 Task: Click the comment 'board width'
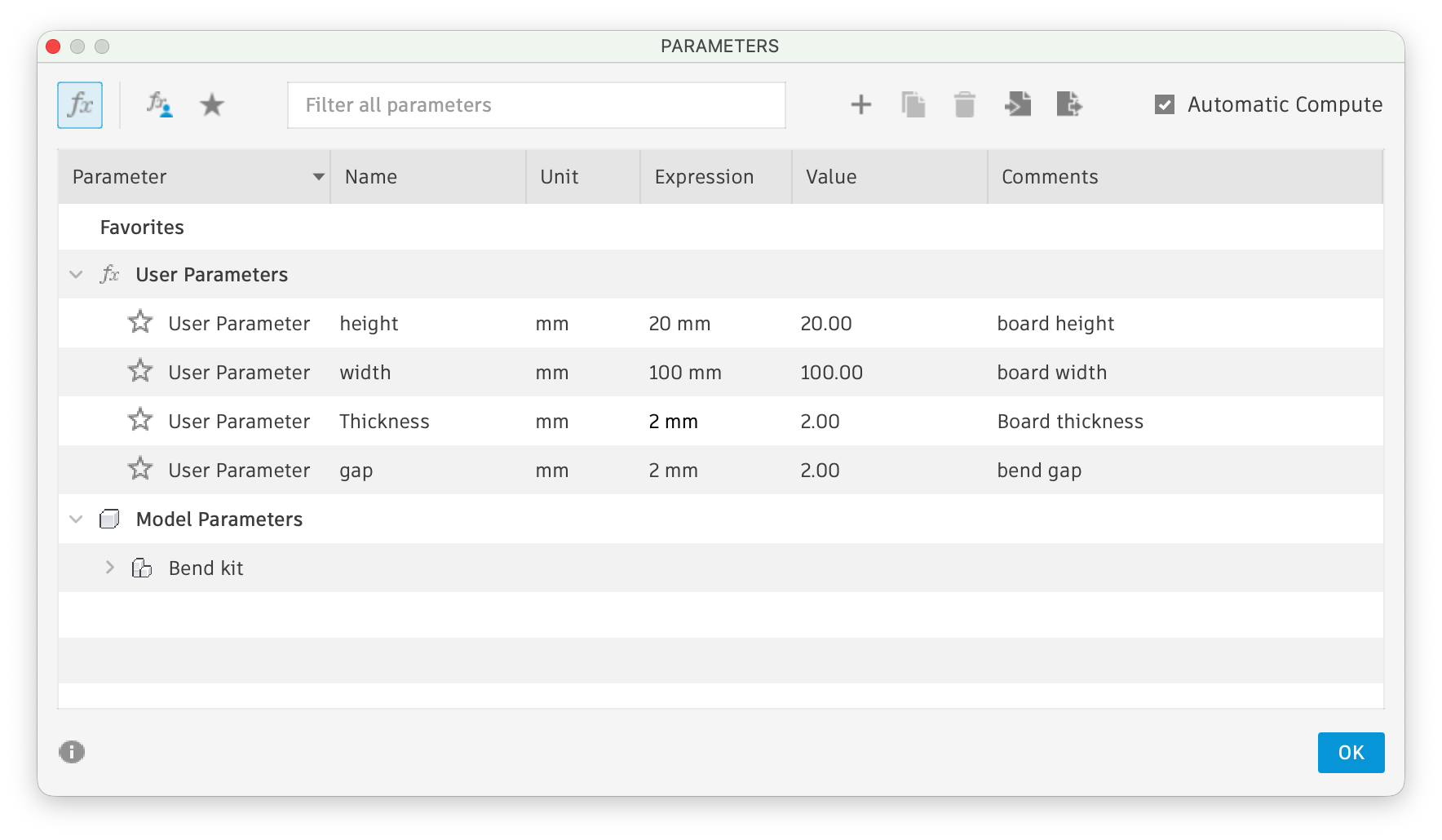pyautogui.click(x=1051, y=373)
